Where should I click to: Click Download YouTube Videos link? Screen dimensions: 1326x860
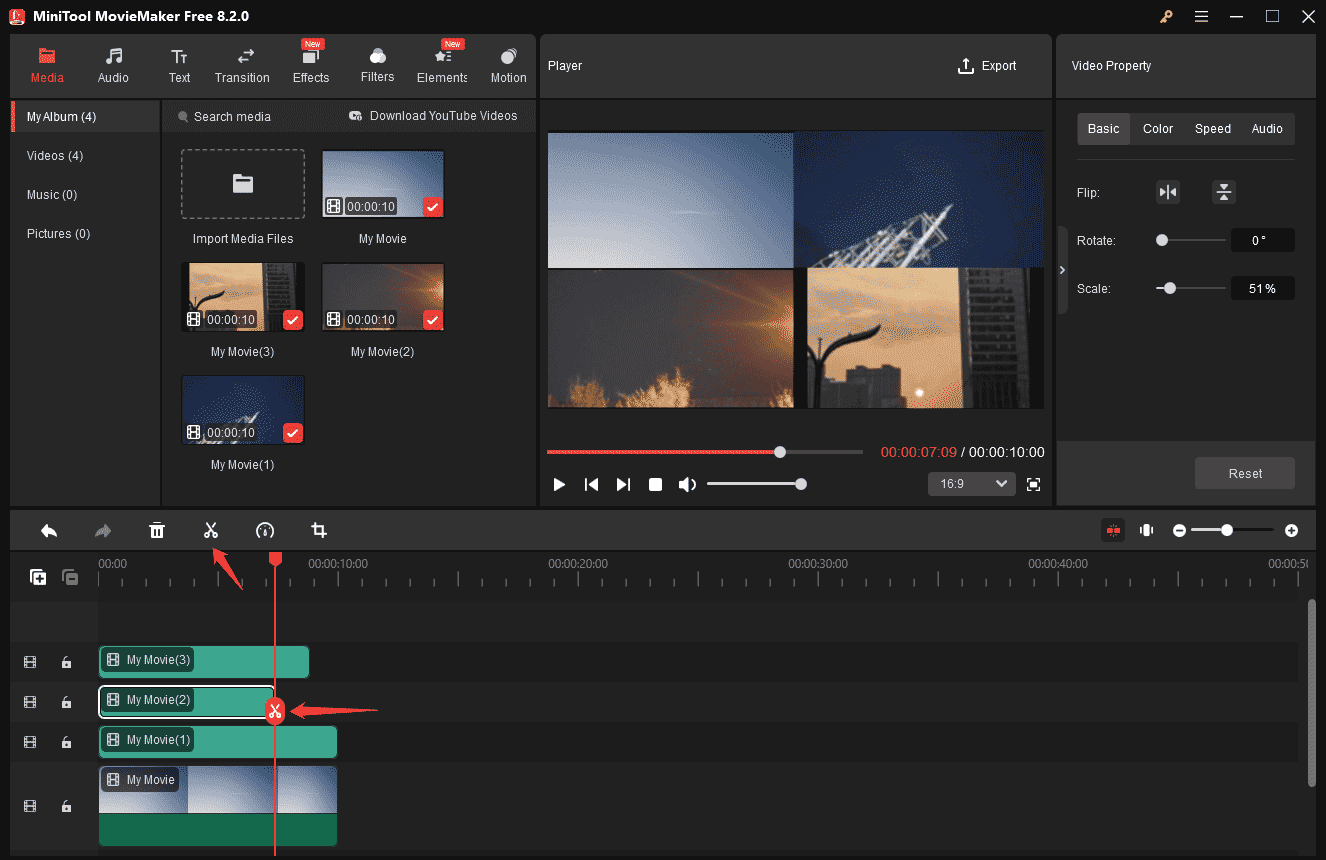point(433,116)
